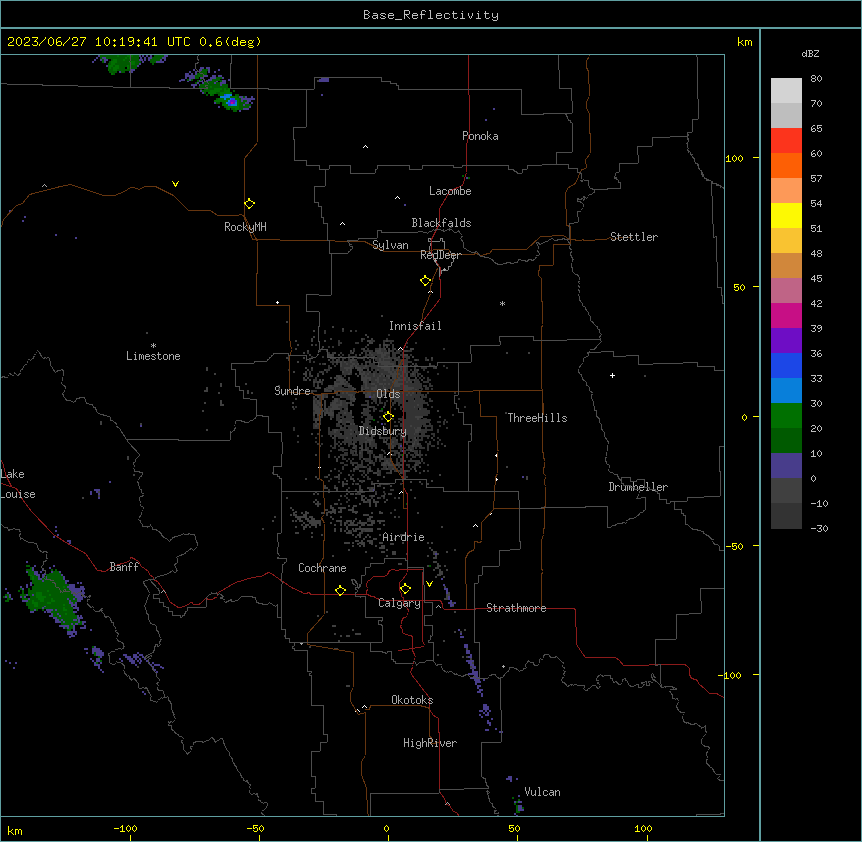Click the RedDeer city label
The width and height of the screenshot is (862, 842).
[440, 255]
